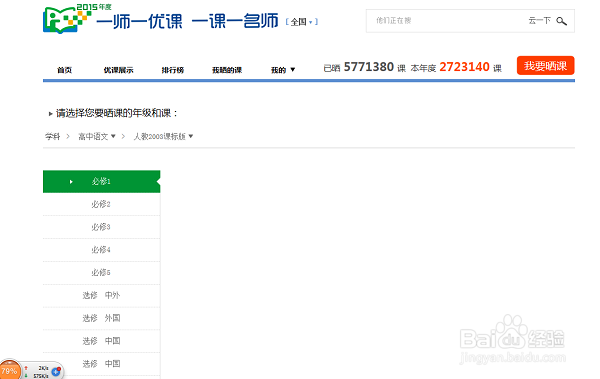Select 必修1 in the grade list
This screenshot has width=600, height=379.
pyautogui.click(x=101, y=181)
